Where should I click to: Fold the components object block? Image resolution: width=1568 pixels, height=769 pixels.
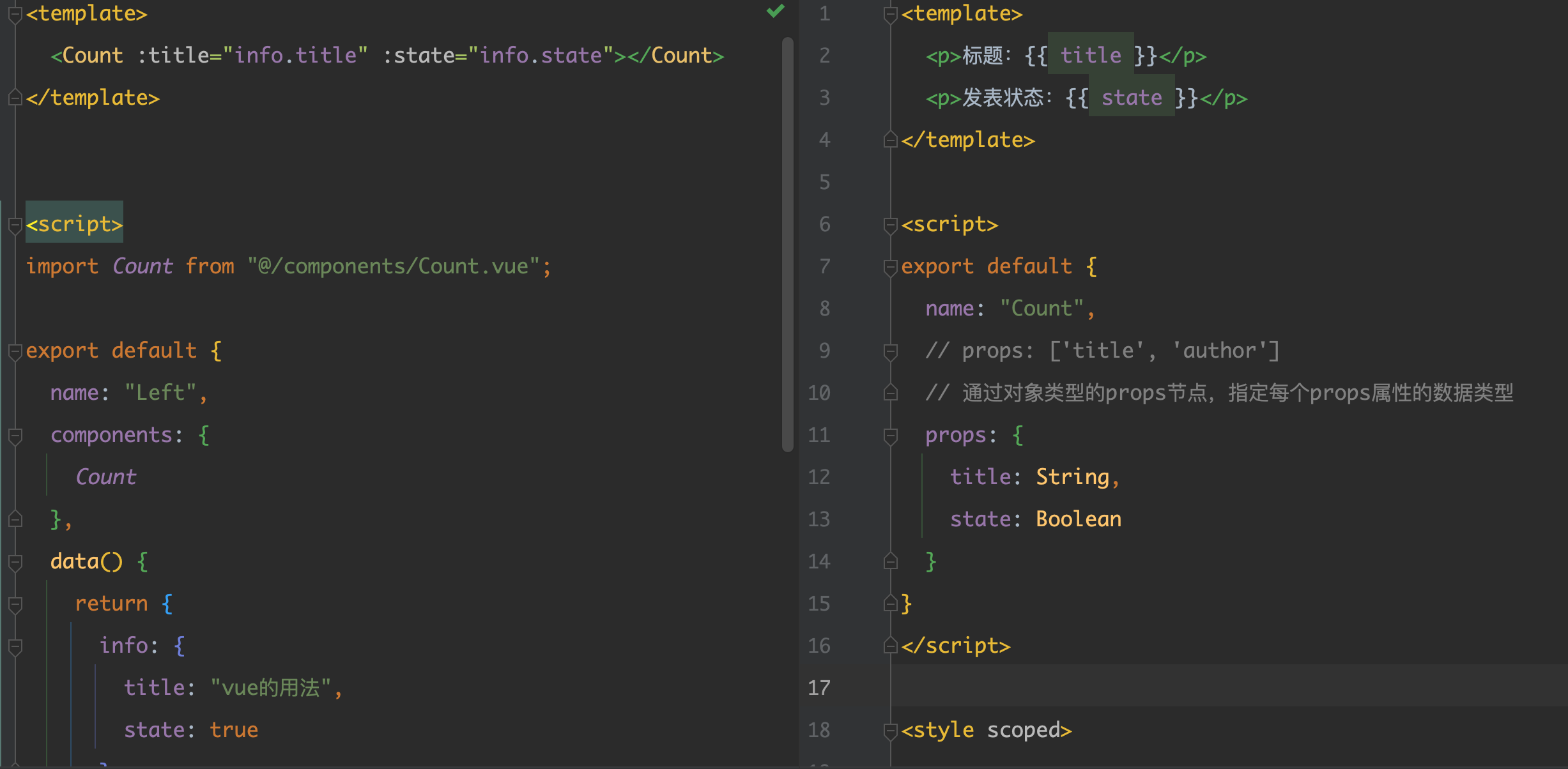pos(15,436)
